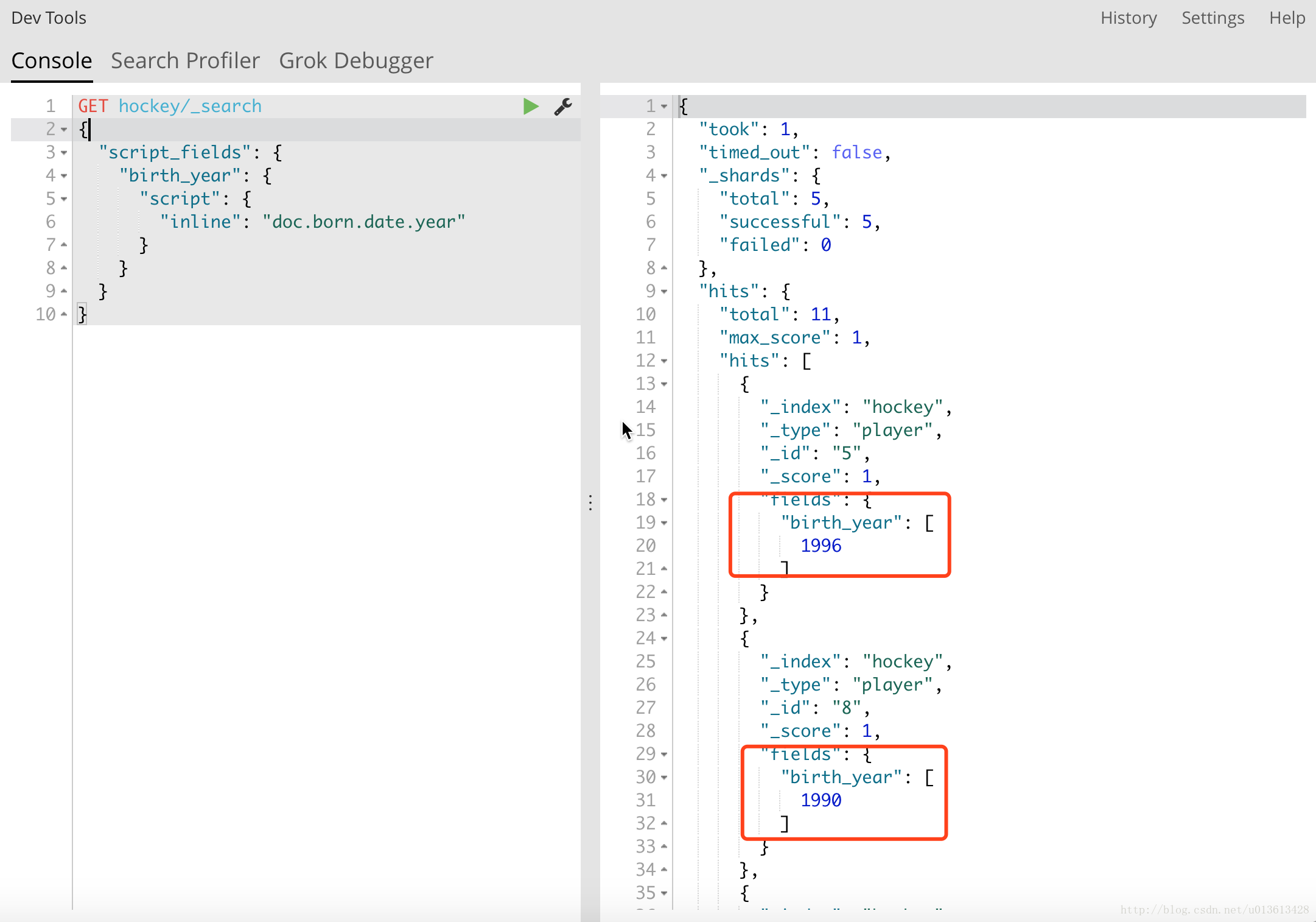
Task: Click the wrench/settings icon in editor
Action: pyautogui.click(x=563, y=106)
